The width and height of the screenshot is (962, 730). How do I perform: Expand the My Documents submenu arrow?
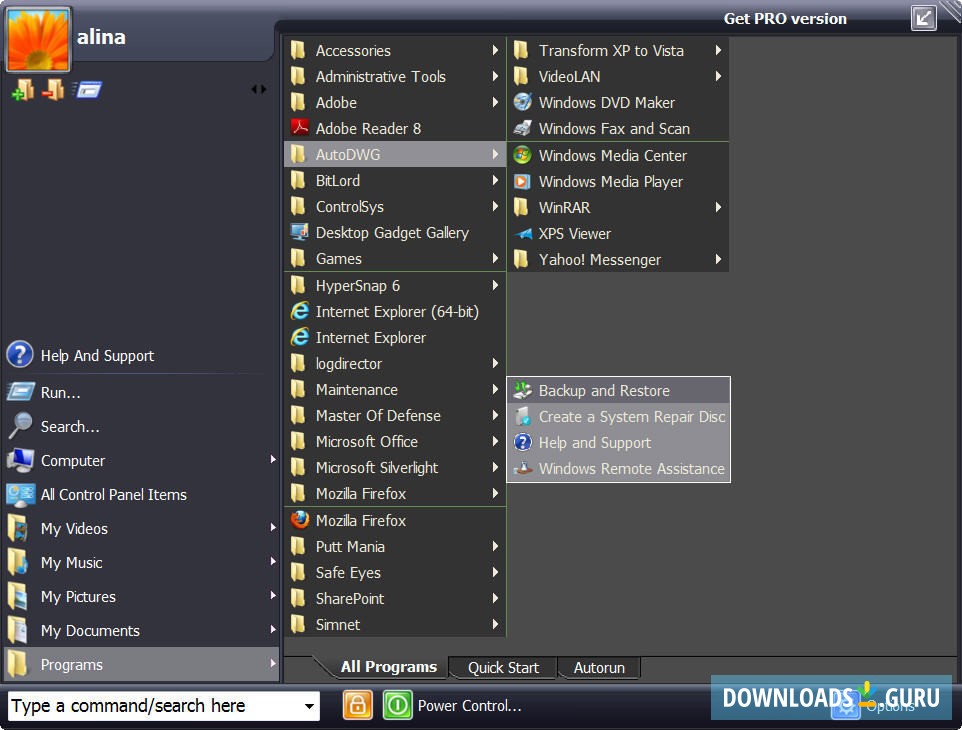(x=272, y=629)
